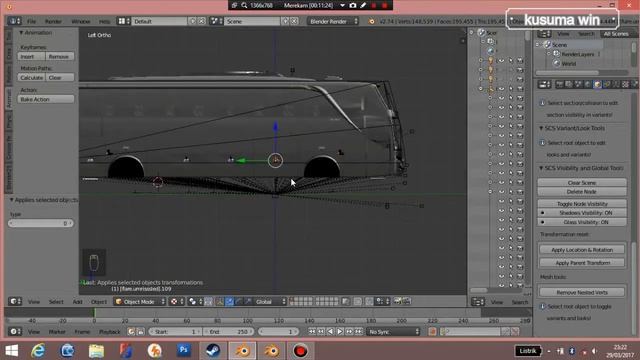Click the Bake Action button
Screen dimensions: 640x360
46,99
